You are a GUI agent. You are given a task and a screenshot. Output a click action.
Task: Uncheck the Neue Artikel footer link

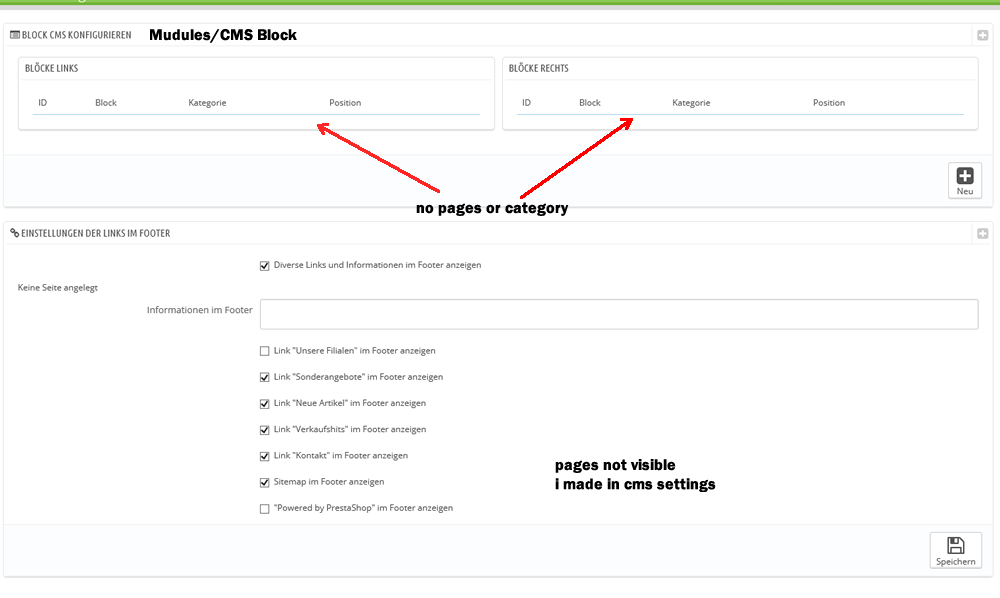pos(264,404)
